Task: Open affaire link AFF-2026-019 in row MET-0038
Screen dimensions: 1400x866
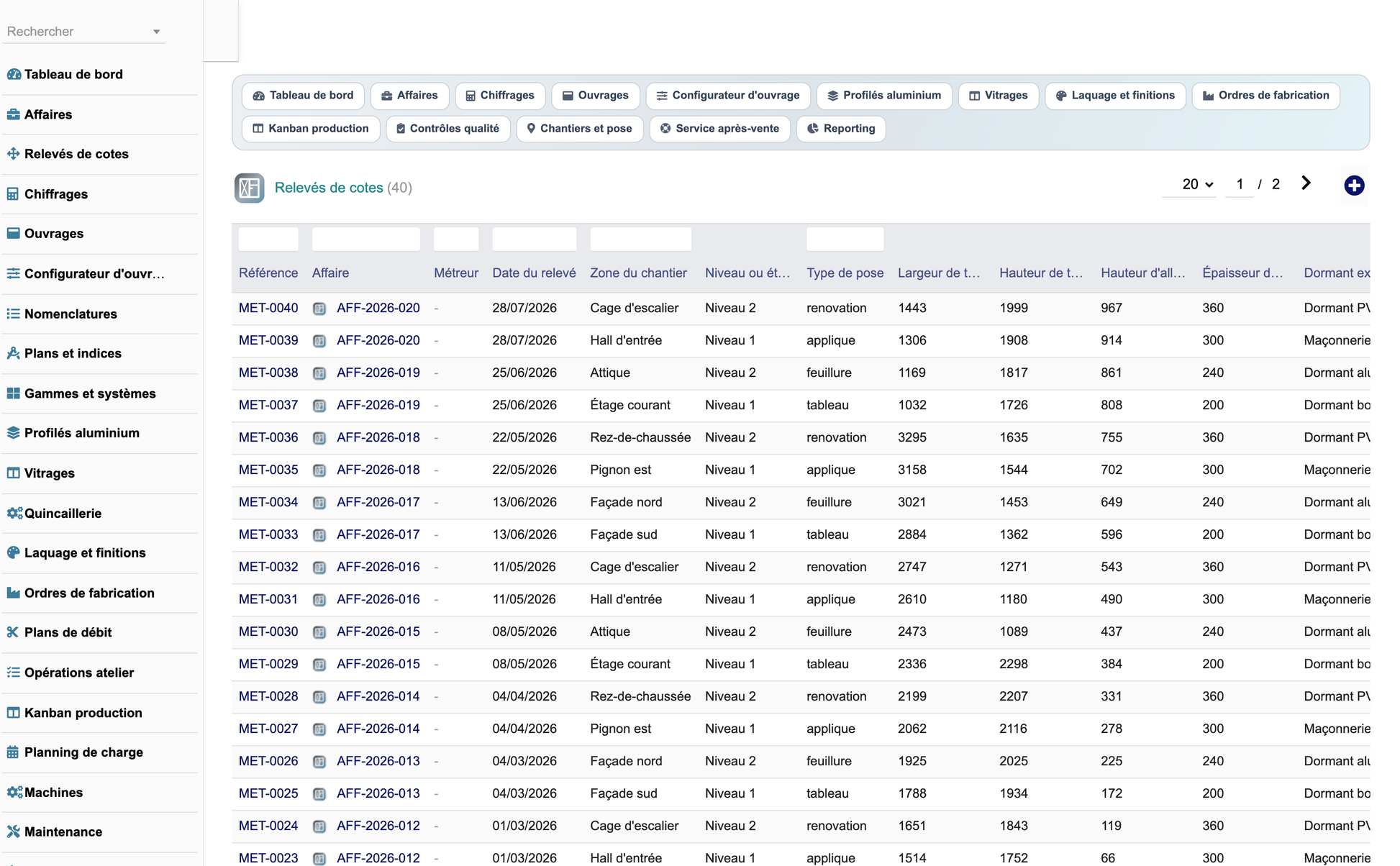Action: click(378, 373)
